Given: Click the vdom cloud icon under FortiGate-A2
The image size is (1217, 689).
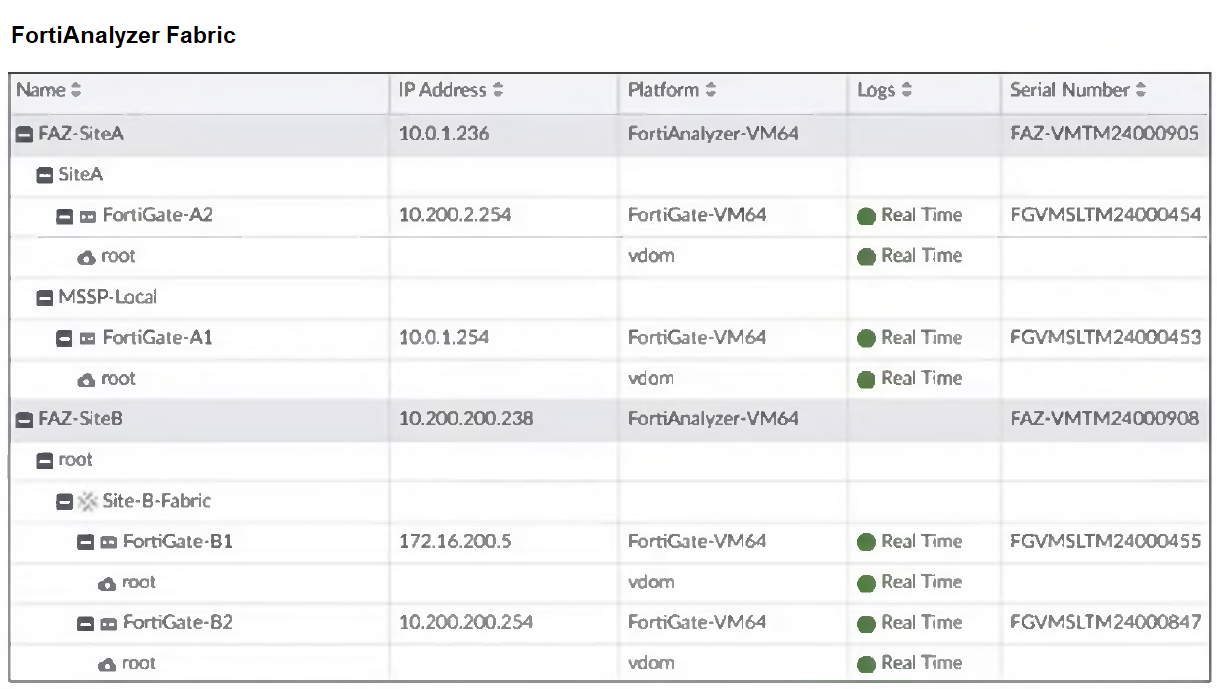Looking at the screenshot, I should 87,257.
